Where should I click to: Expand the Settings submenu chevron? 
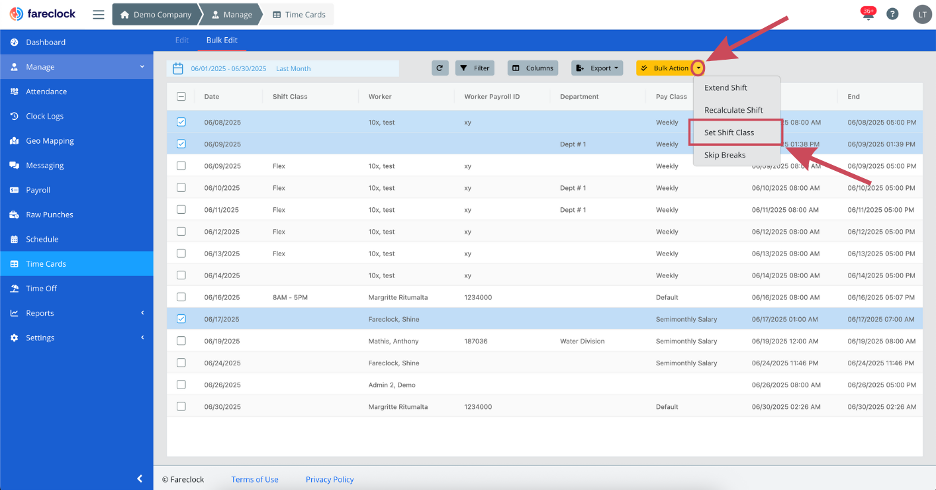click(x=143, y=338)
